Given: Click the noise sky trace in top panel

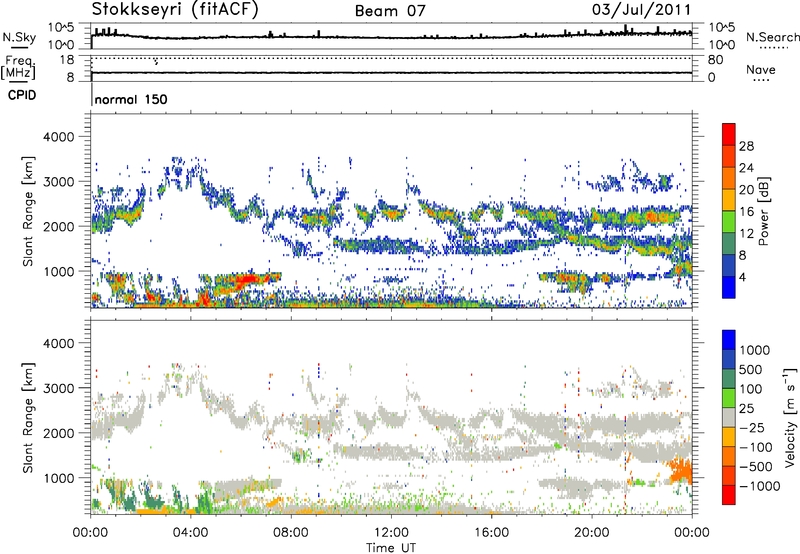Looking at the screenshot, I should point(391,37).
